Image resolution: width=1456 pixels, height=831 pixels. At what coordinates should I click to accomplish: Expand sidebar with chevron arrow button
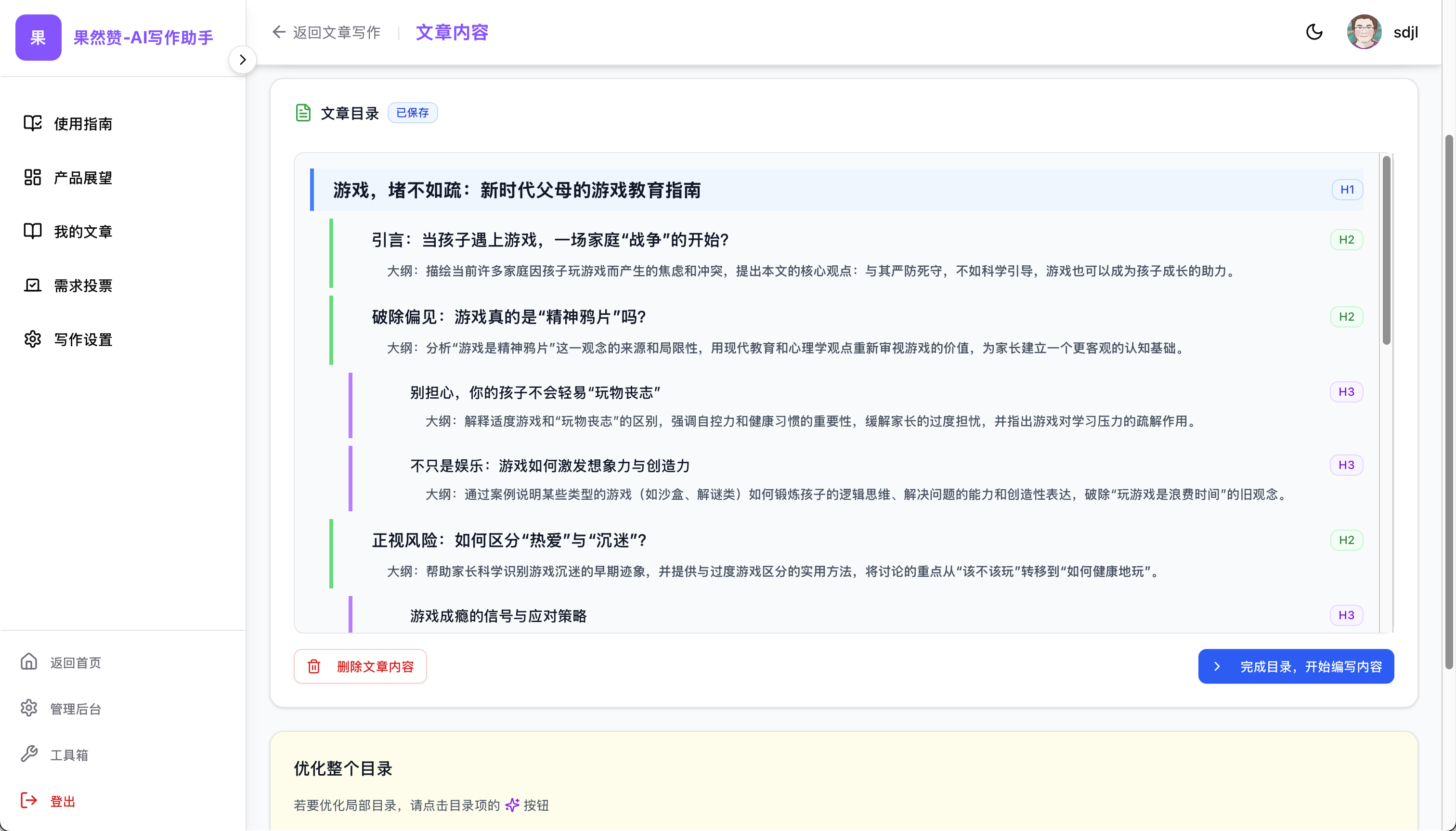pos(243,59)
